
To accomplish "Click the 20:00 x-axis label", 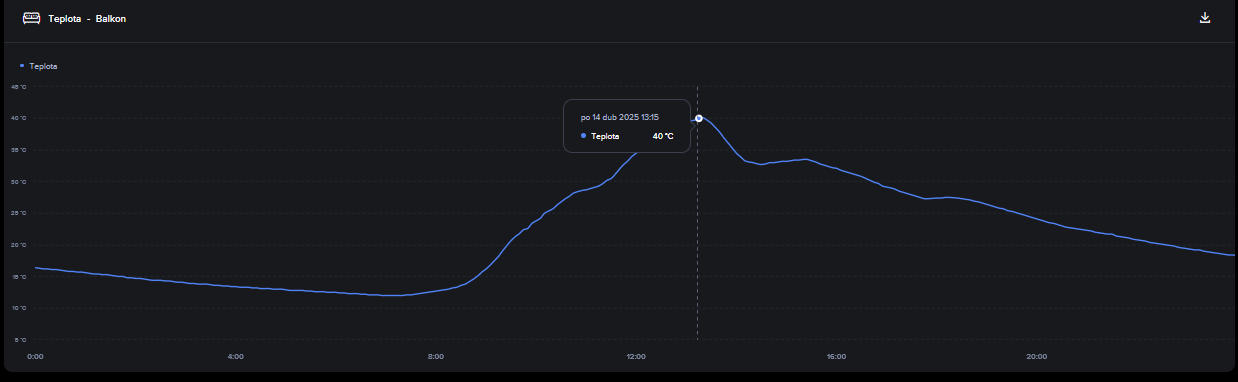I will (x=1037, y=356).
